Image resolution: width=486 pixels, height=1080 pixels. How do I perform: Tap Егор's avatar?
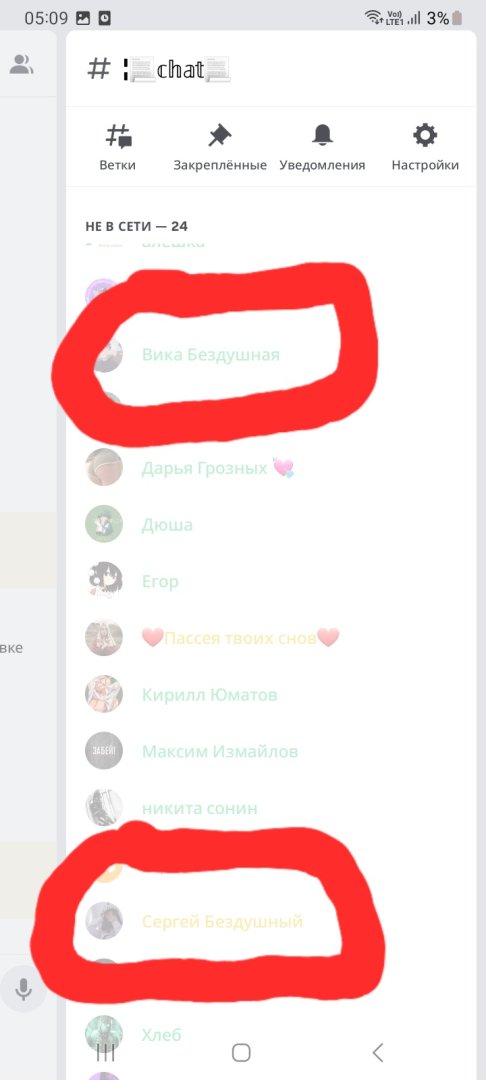pyautogui.click(x=103, y=581)
